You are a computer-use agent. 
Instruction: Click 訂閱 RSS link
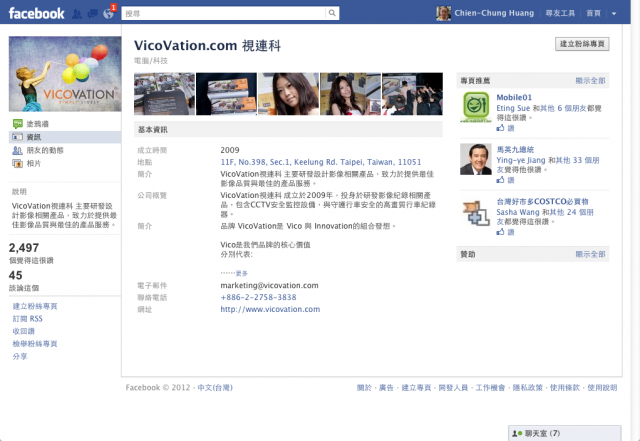[x=27, y=318]
